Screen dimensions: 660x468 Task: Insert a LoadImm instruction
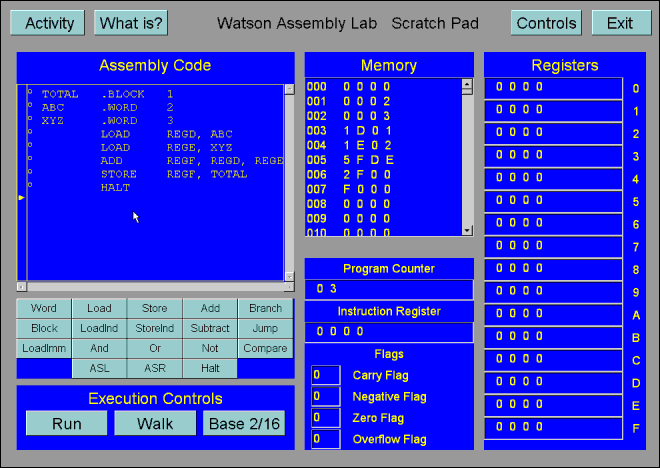(44, 348)
